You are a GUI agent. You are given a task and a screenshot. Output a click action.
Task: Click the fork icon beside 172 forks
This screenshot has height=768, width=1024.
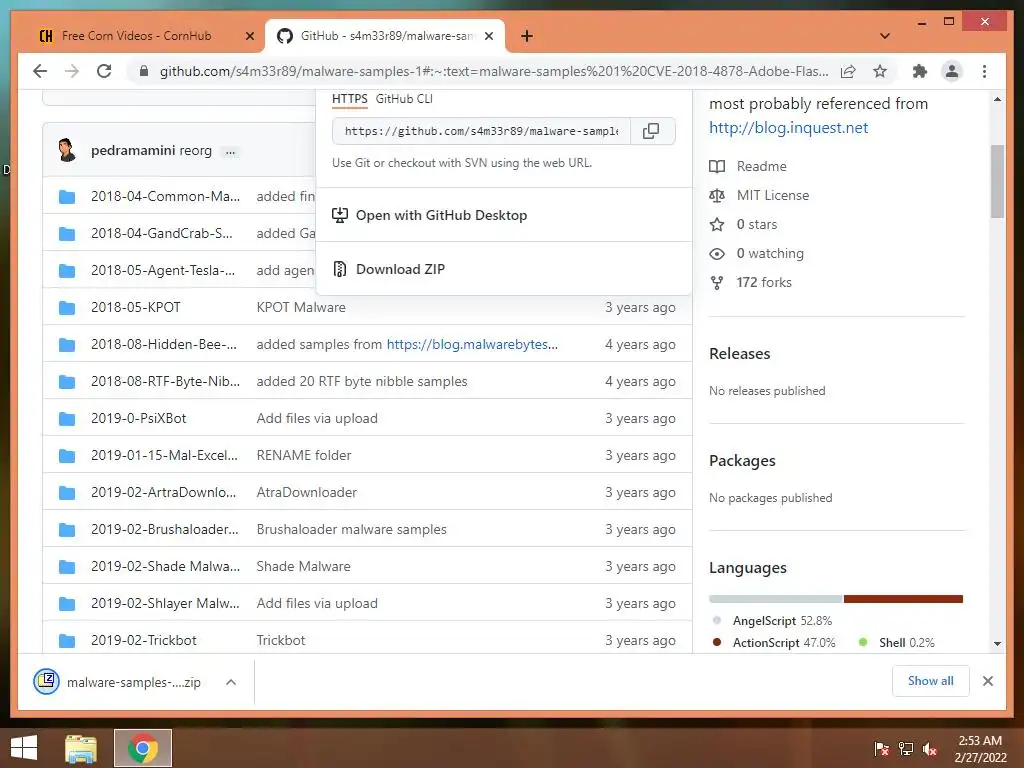coord(717,283)
